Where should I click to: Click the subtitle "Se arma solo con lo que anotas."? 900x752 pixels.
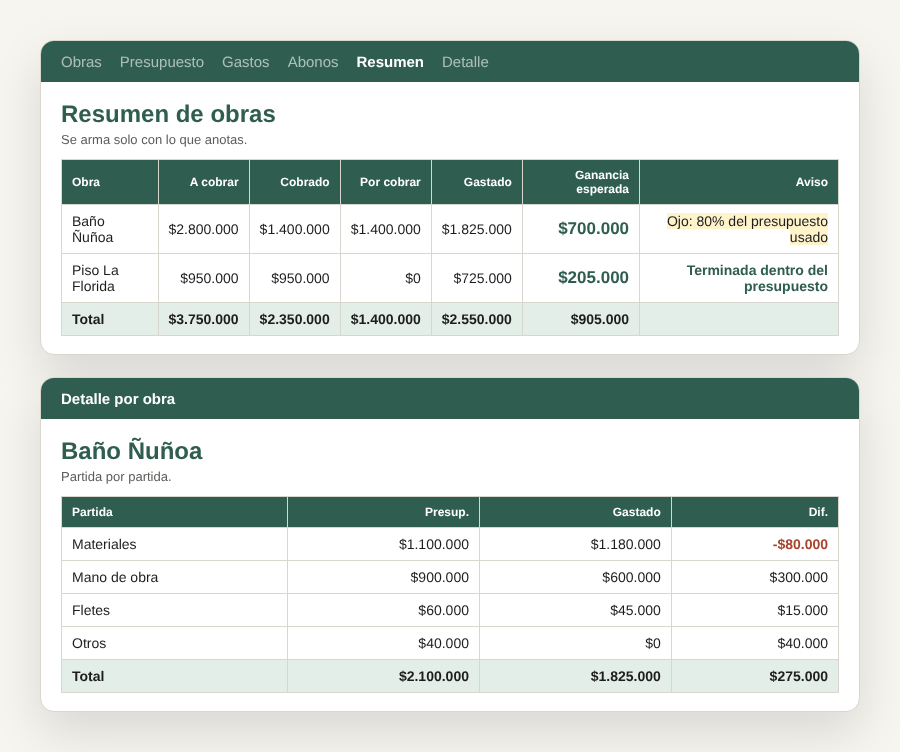(154, 139)
